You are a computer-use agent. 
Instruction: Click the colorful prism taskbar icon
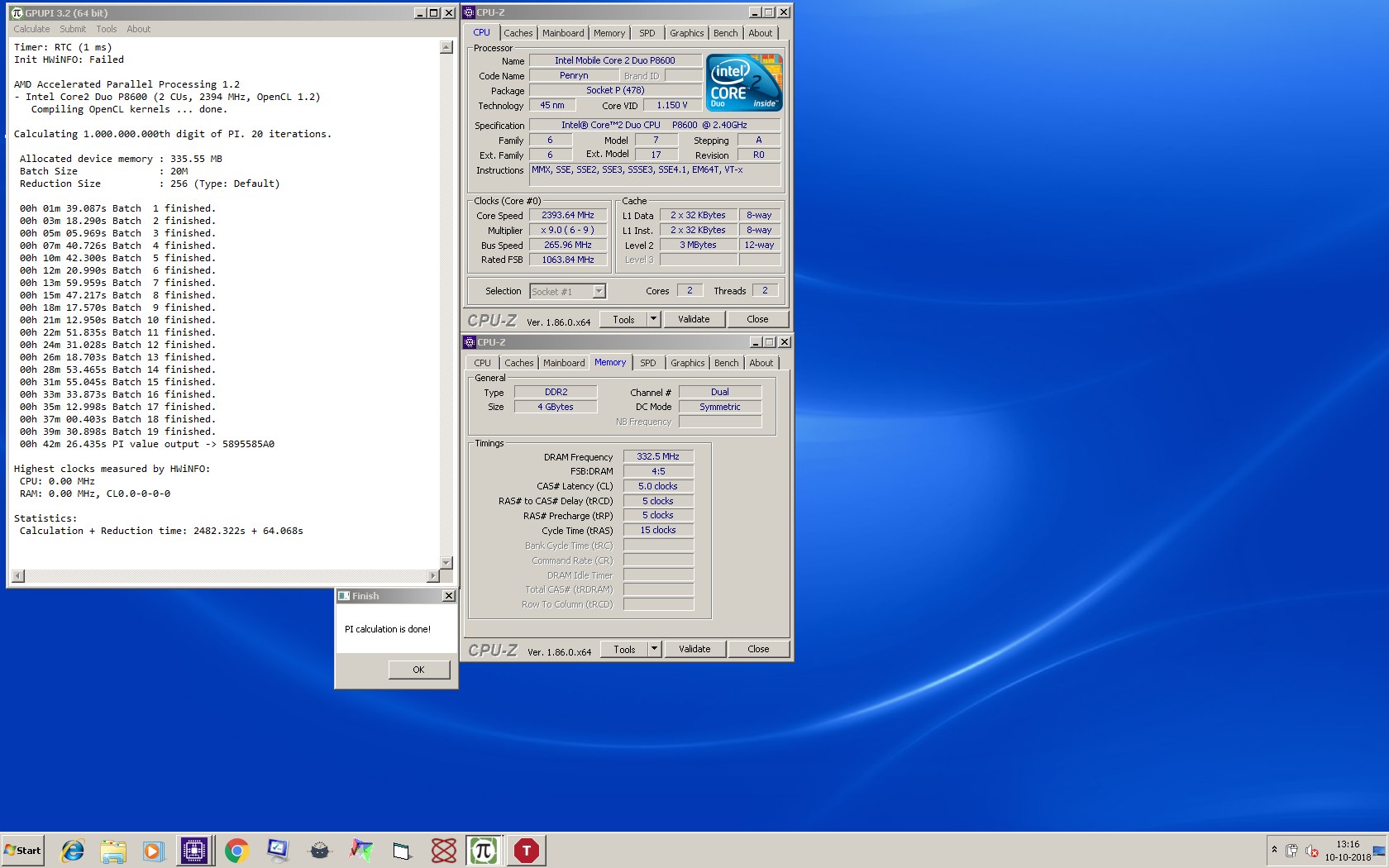point(361,851)
